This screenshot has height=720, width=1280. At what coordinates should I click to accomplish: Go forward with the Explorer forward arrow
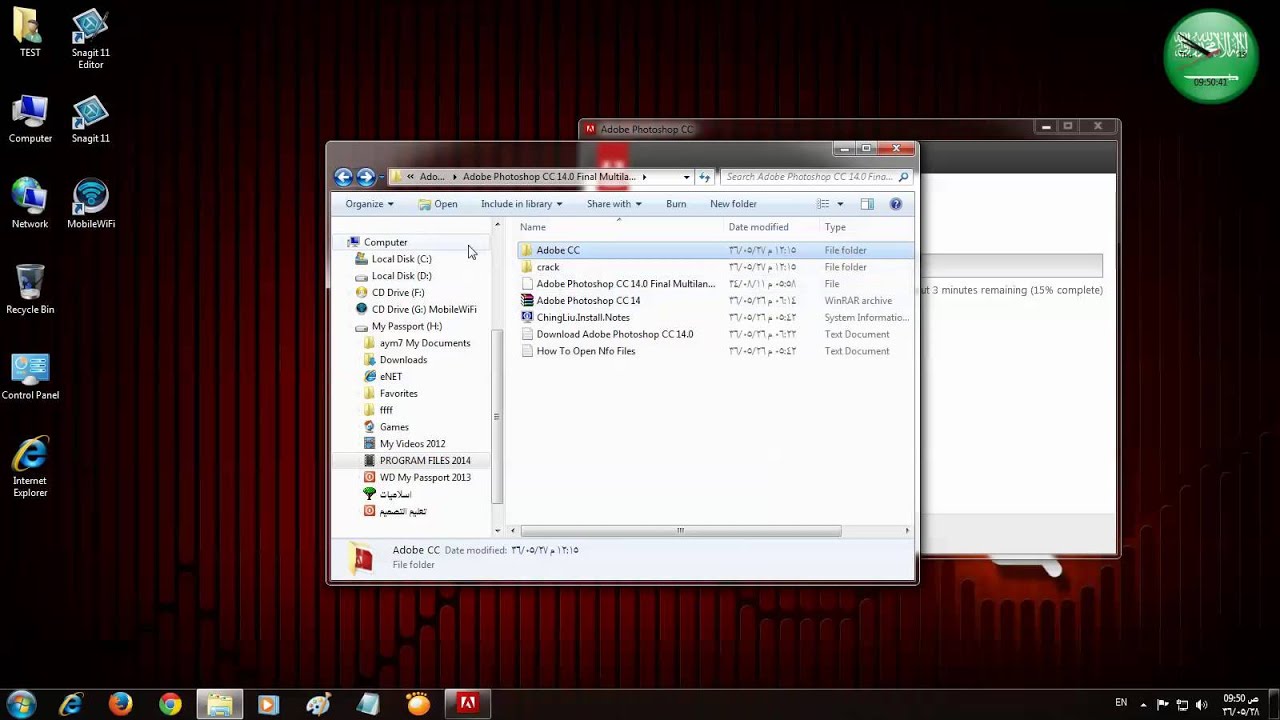(x=366, y=177)
